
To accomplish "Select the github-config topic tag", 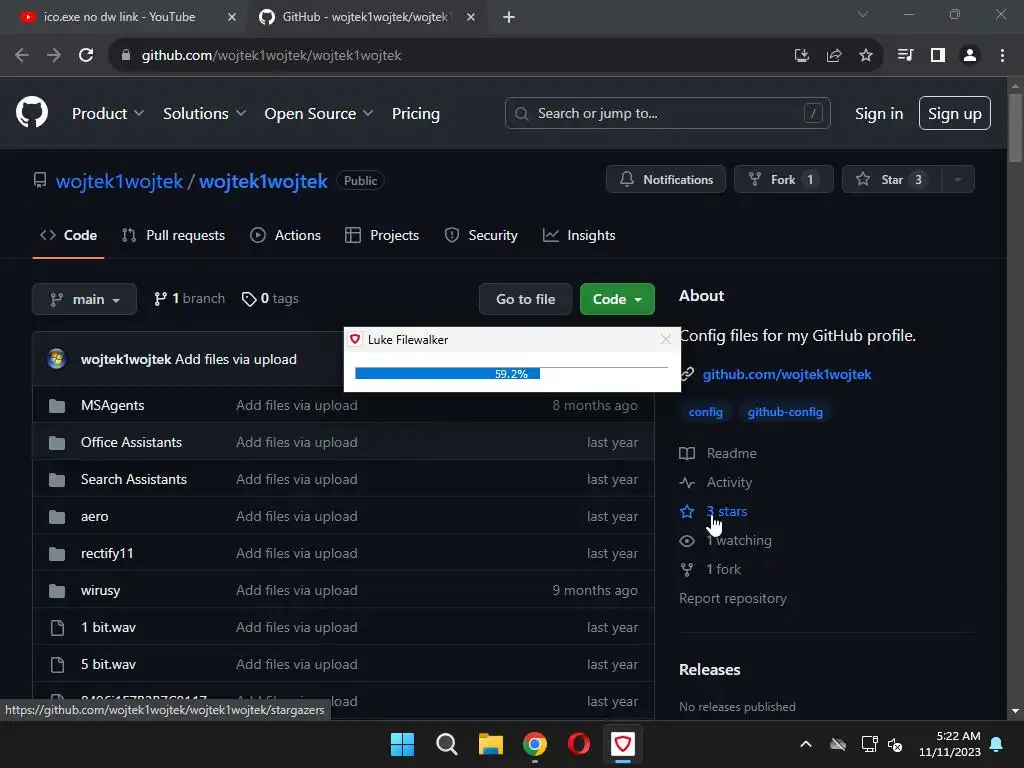I will [x=785, y=412].
